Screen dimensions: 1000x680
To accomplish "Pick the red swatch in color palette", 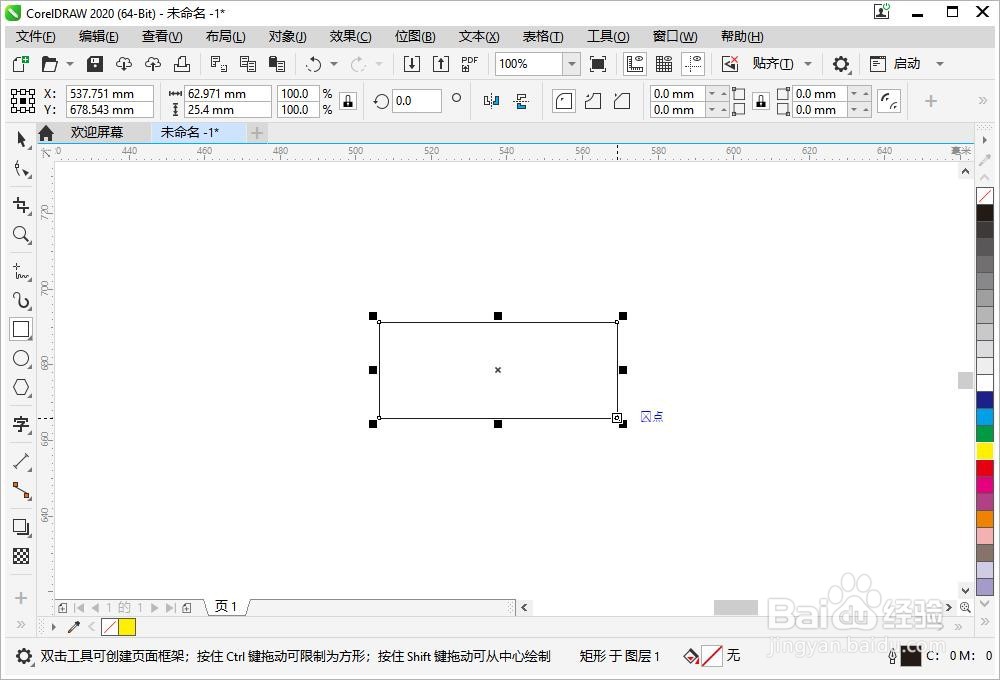I will [x=985, y=468].
